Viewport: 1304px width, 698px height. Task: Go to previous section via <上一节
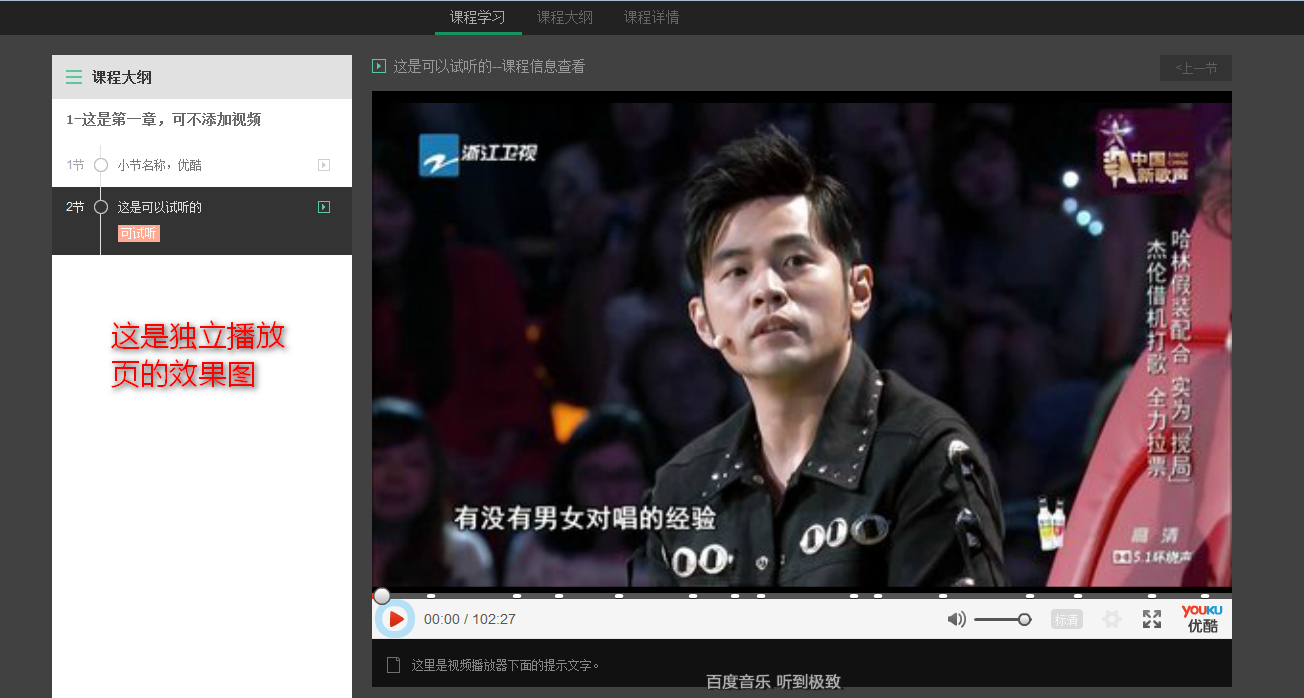click(1196, 68)
